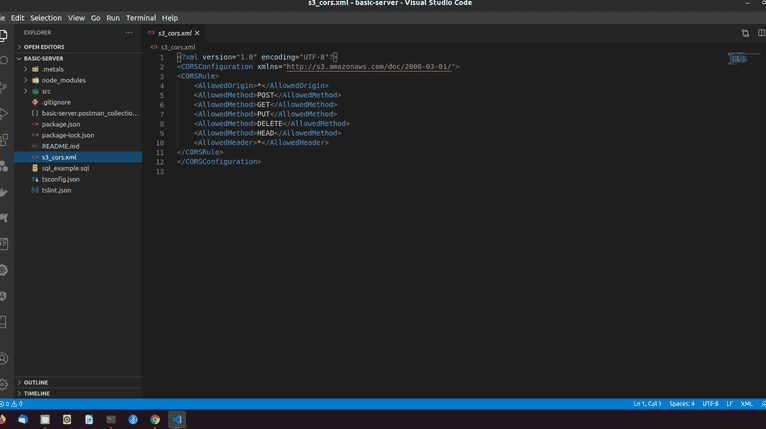Click the Ln 1, Col 1 status item
Image resolution: width=766 pixels, height=429 pixels.
pos(647,404)
